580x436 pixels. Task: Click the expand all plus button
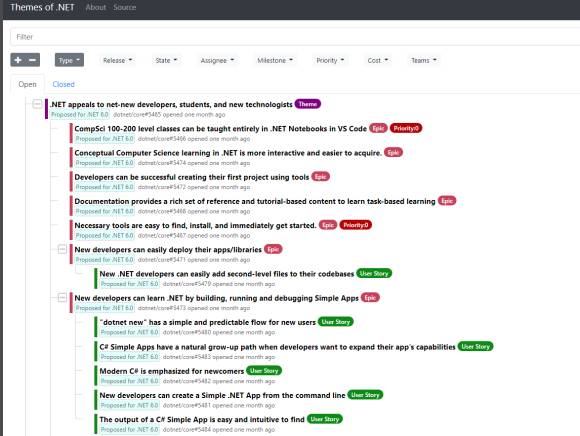(18, 60)
